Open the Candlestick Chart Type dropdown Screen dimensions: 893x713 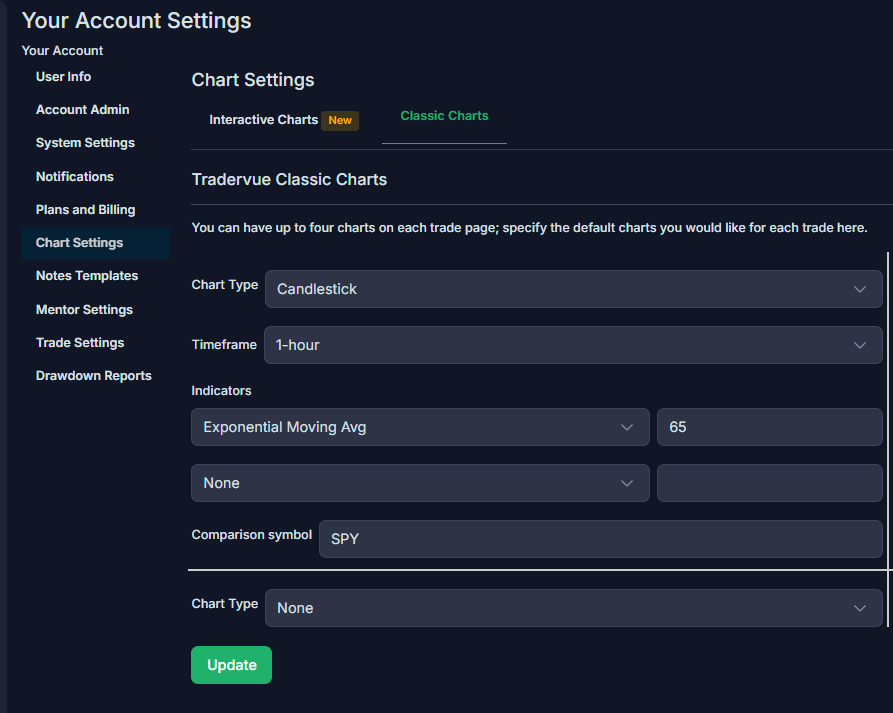tap(574, 289)
